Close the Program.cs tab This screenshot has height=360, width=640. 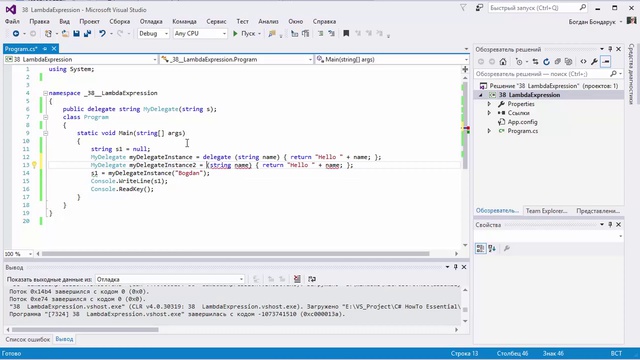(x=53, y=49)
